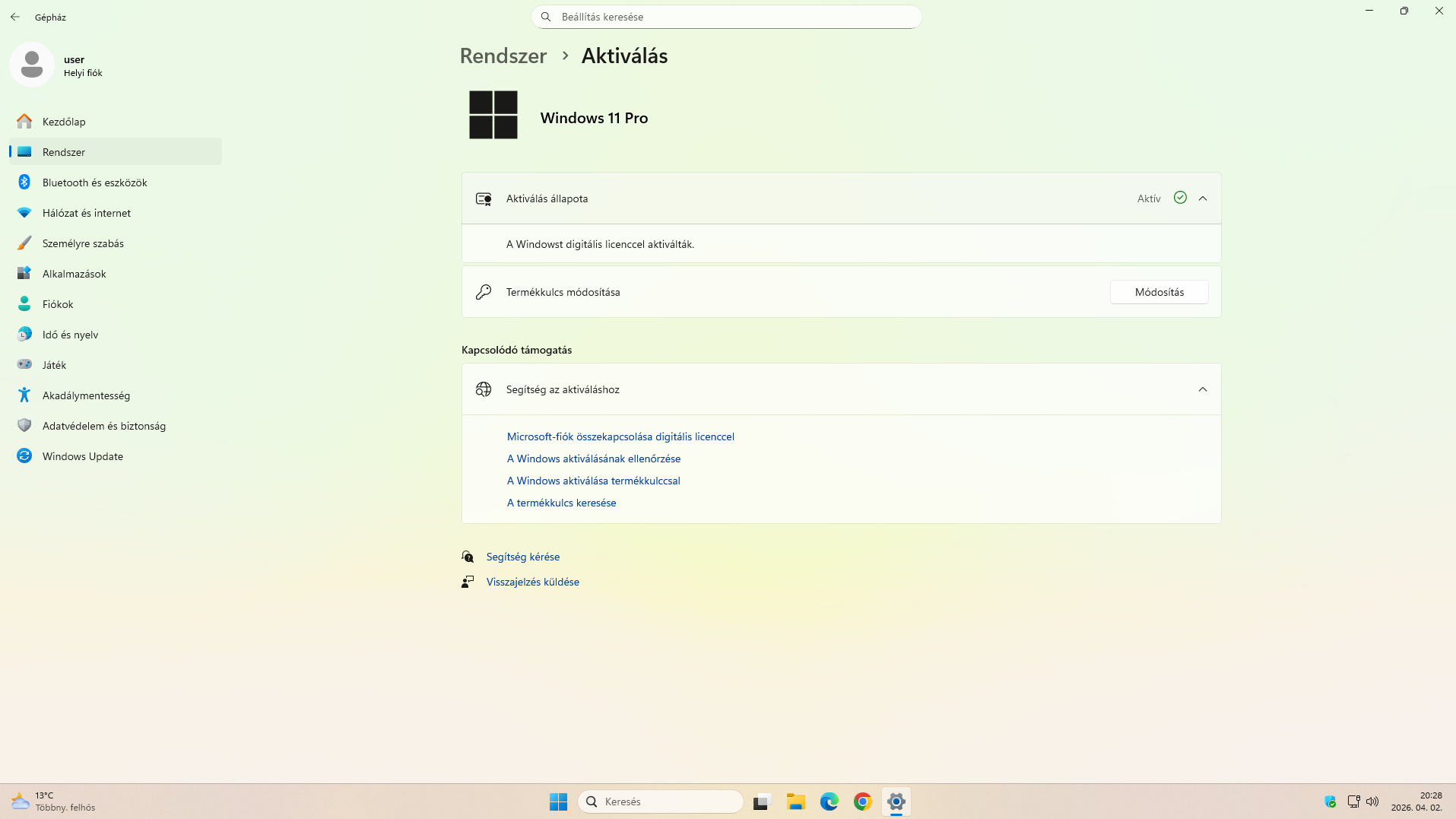Open Windows Update settings

tap(116, 456)
